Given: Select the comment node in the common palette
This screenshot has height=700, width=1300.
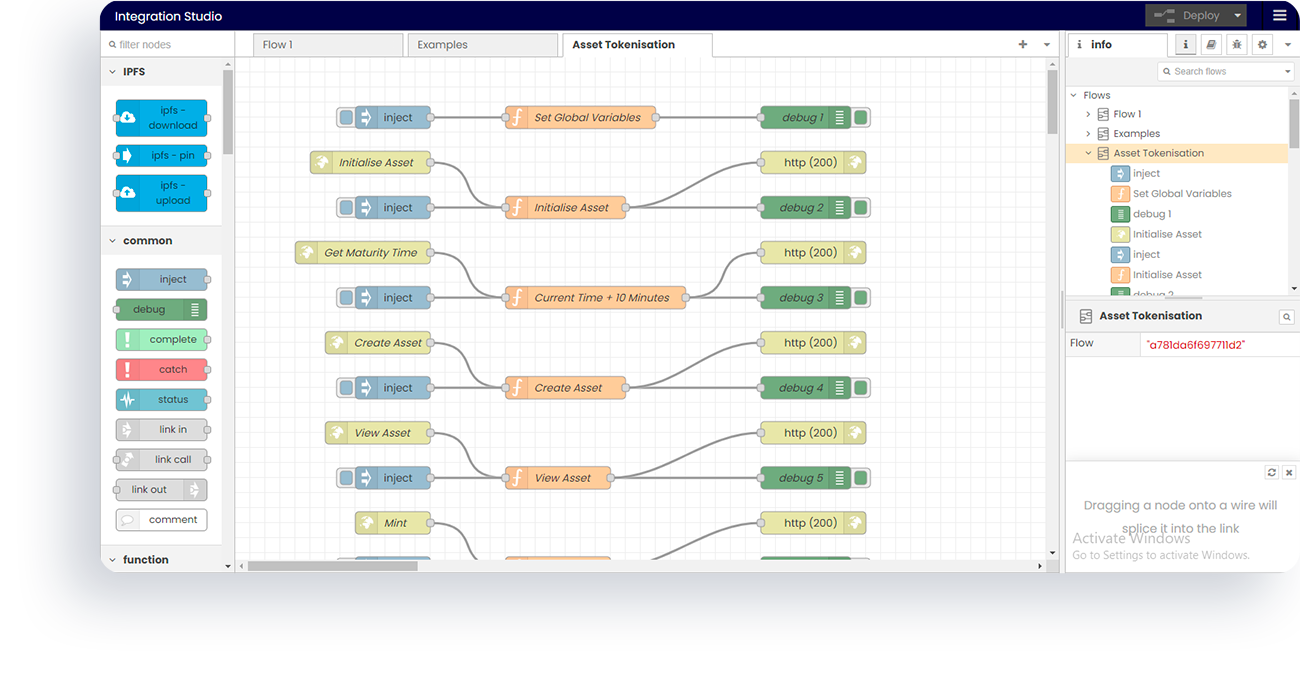Looking at the screenshot, I should pos(161,519).
